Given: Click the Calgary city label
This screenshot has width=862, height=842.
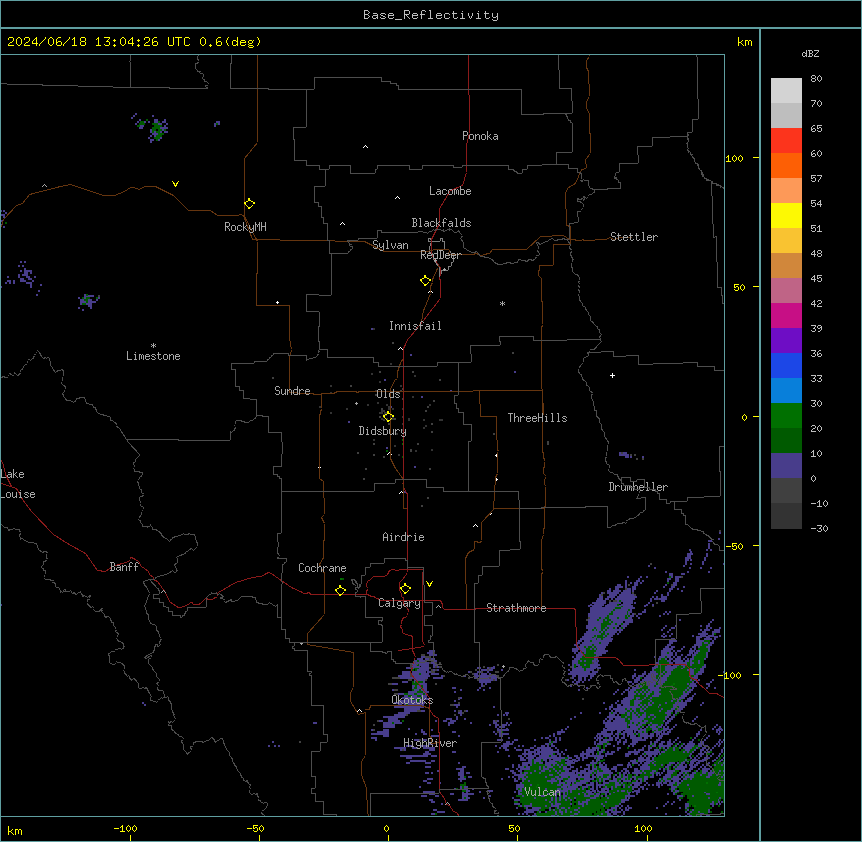Looking at the screenshot, I should (399, 603).
